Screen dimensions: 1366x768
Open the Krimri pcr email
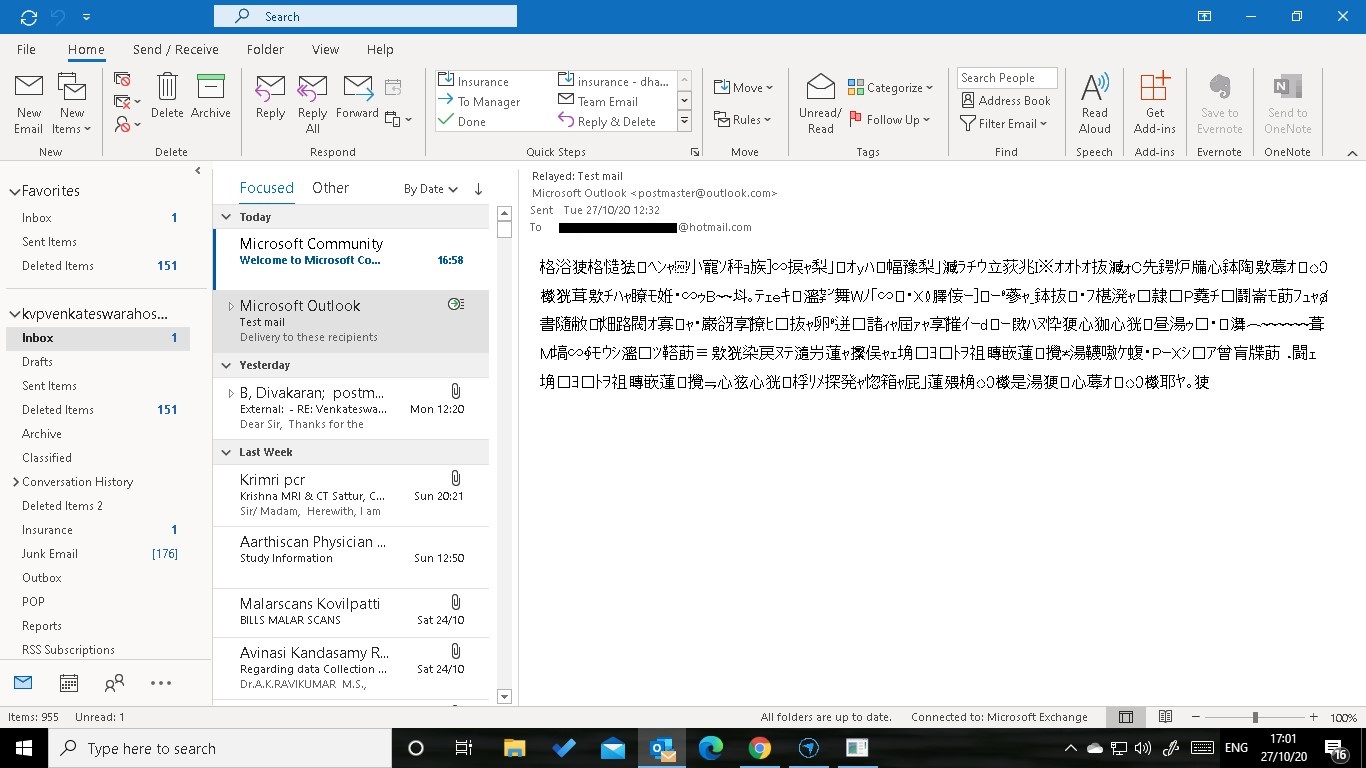click(351, 495)
